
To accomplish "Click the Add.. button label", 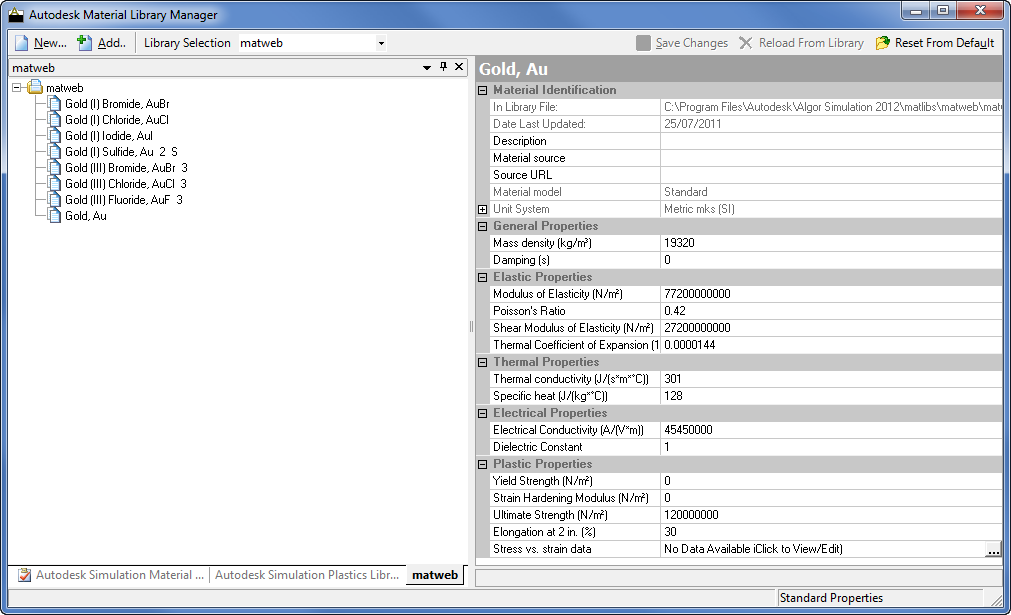I will pos(112,43).
